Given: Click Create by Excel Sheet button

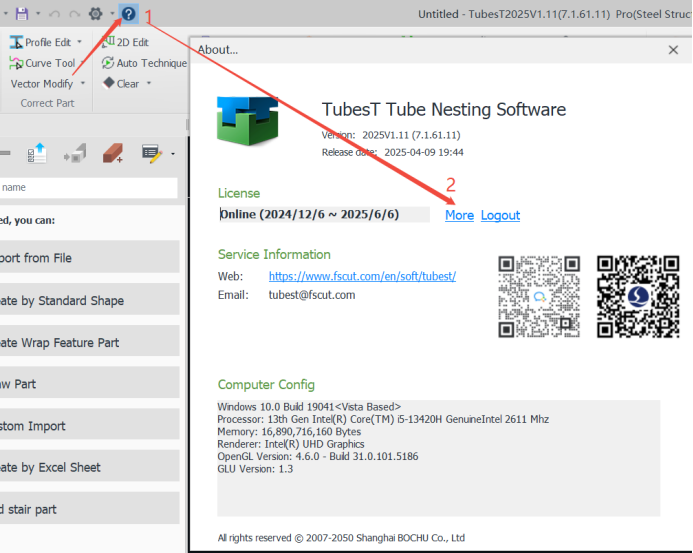Looking at the screenshot, I should [89, 466].
